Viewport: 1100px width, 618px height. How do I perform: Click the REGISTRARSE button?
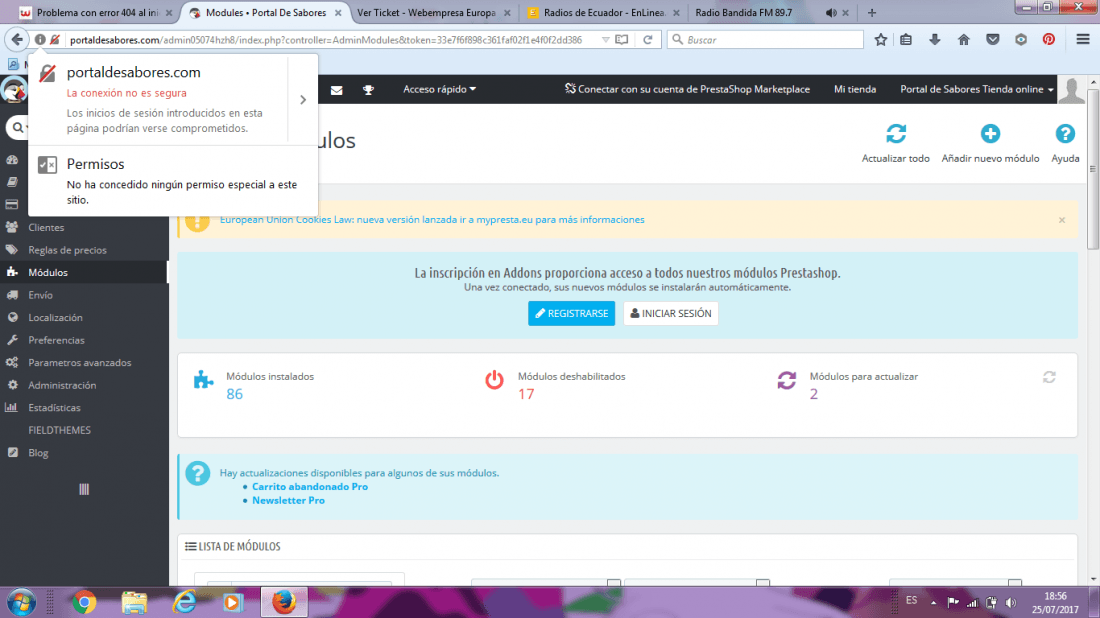[571, 314]
